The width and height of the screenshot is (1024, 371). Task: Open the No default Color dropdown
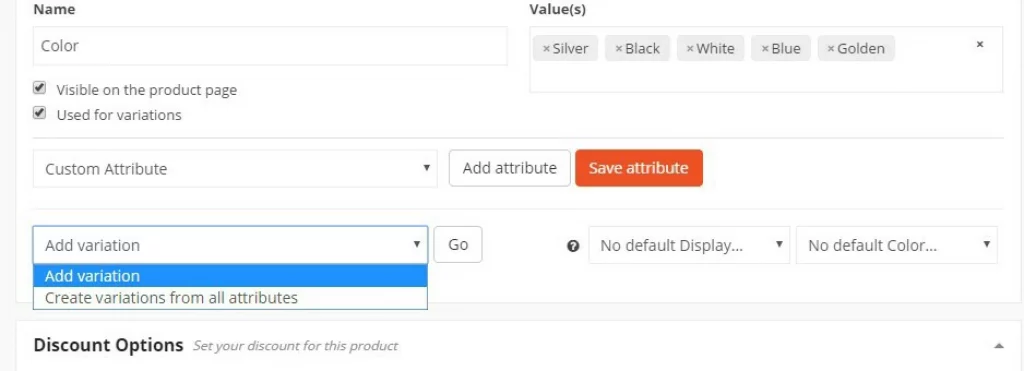click(897, 245)
